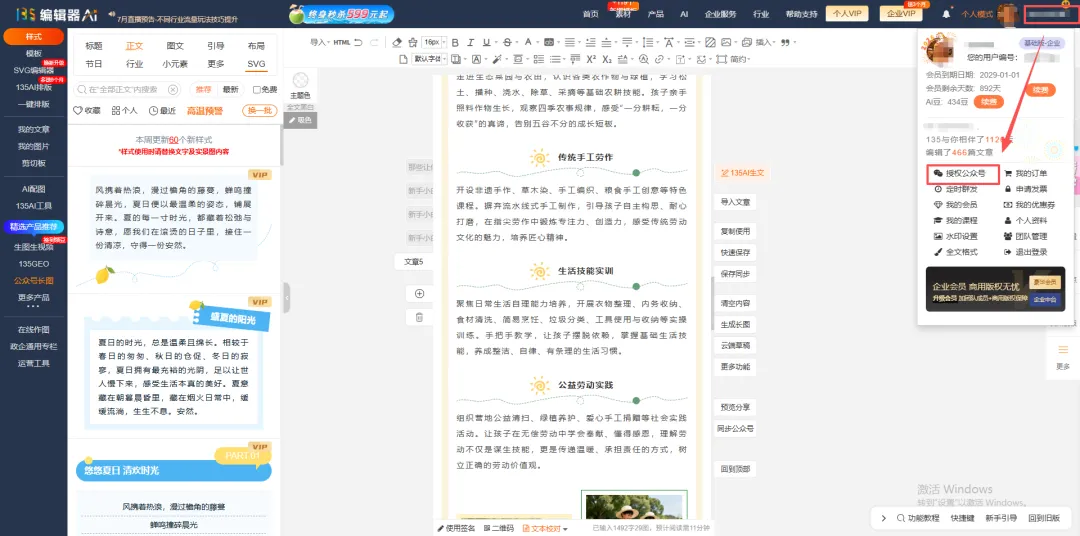Click the 吸色 color picker button
The height and width of the screenshot is (536, 1080).
pyautogui.click(x=300, y=120)
